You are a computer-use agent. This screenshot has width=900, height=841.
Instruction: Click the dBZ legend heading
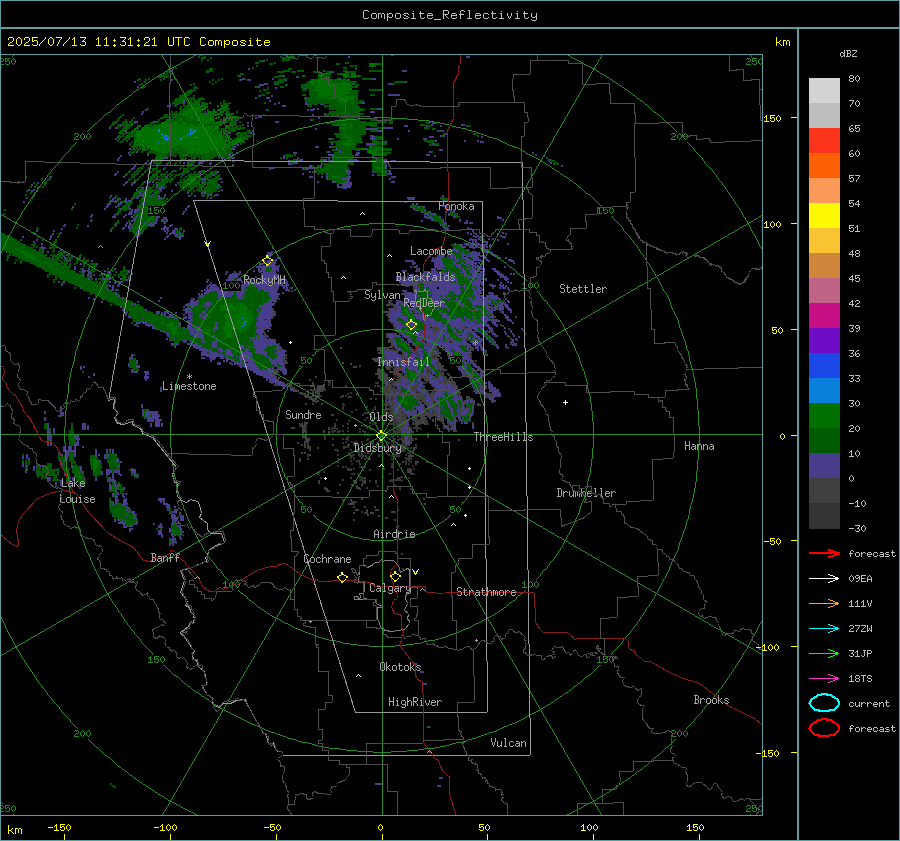click(x=848, y=53)
